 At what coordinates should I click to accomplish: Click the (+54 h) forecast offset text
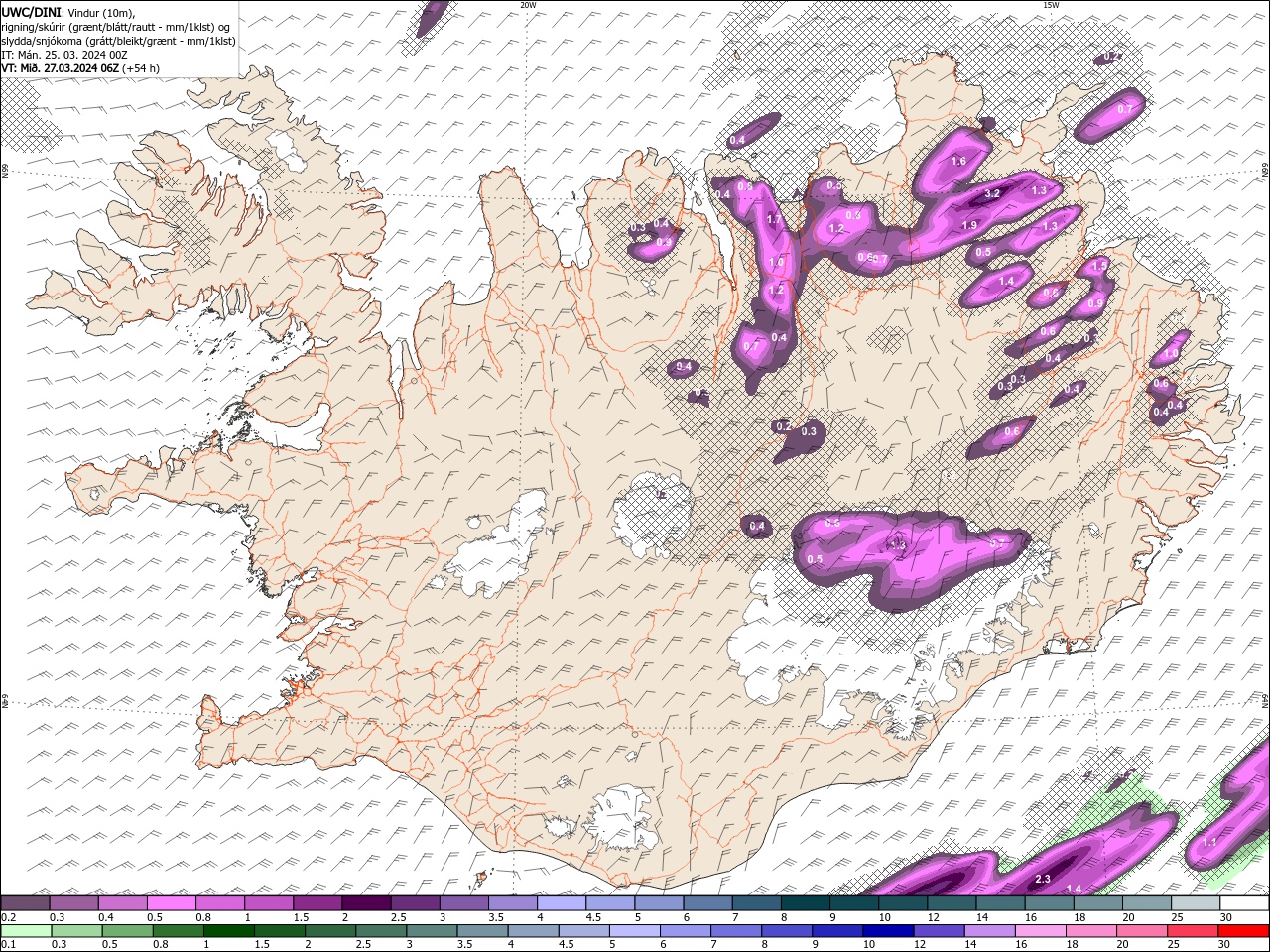pyautogui.click(x=141, y=68)
